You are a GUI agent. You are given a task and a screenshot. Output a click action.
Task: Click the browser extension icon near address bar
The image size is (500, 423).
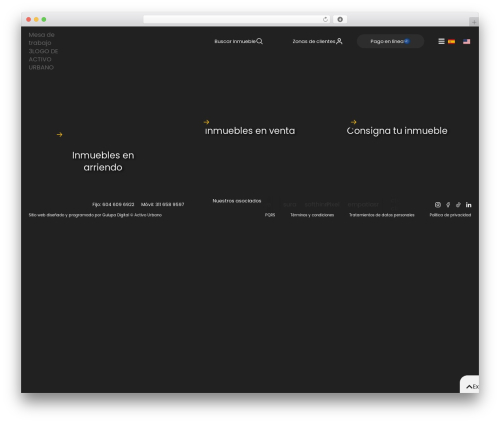click(340, 20)
